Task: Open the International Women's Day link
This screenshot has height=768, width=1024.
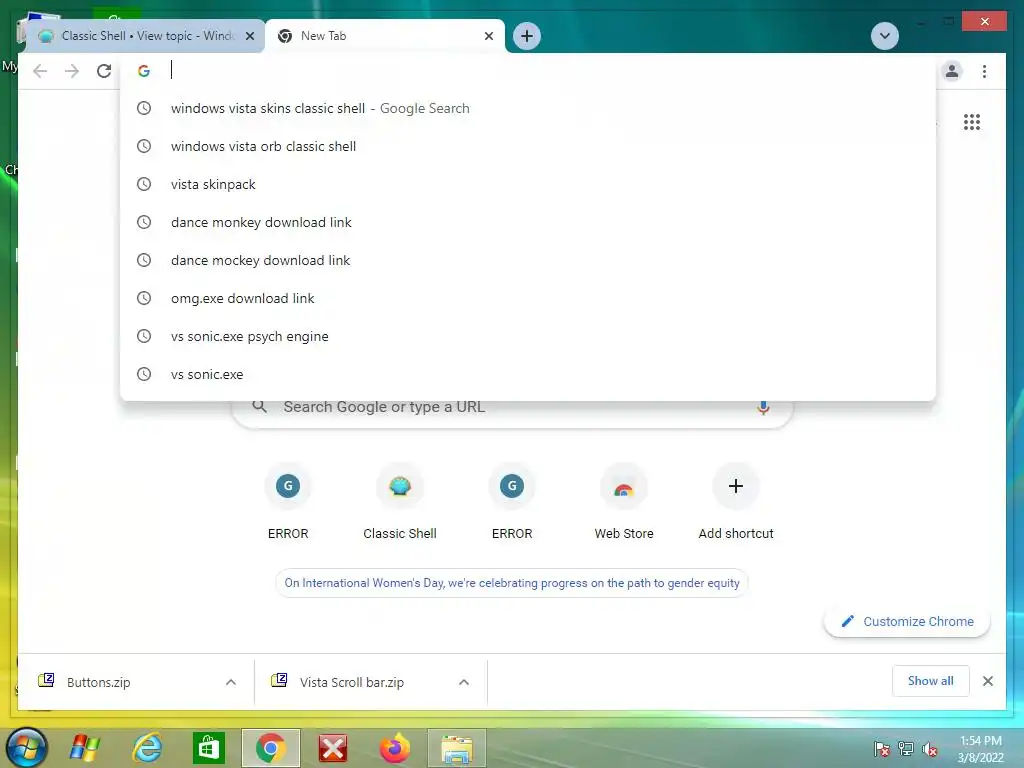Action: click(512, 583)
